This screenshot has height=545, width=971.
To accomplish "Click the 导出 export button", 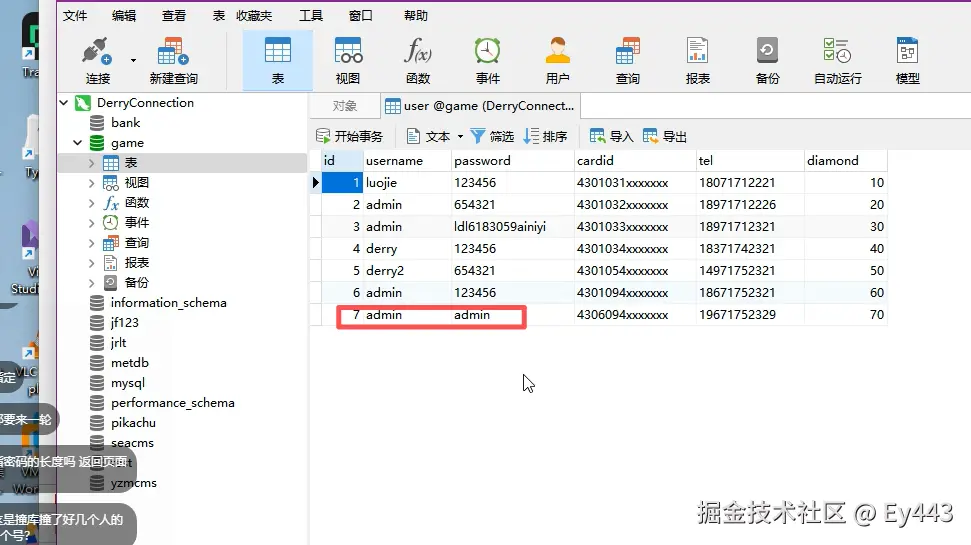I will click(665, 136).
